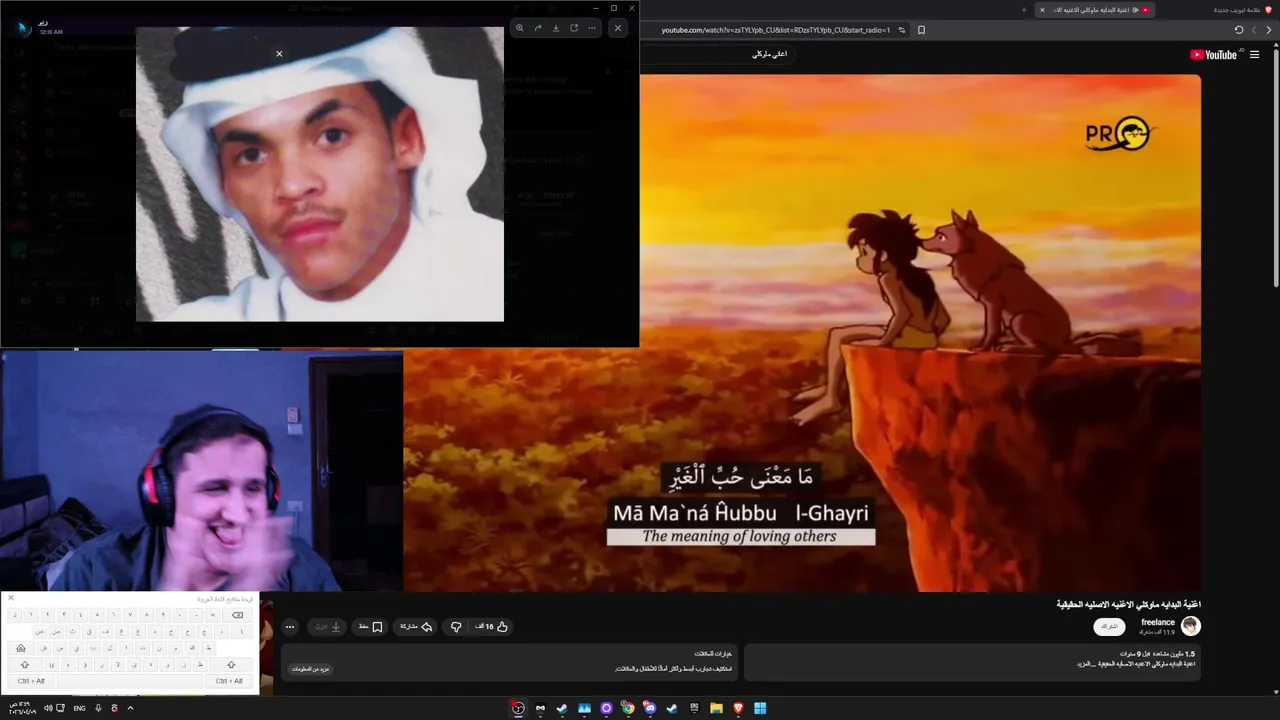
Task: Click the greyed-out download button under video
Action: click(328, 627)
